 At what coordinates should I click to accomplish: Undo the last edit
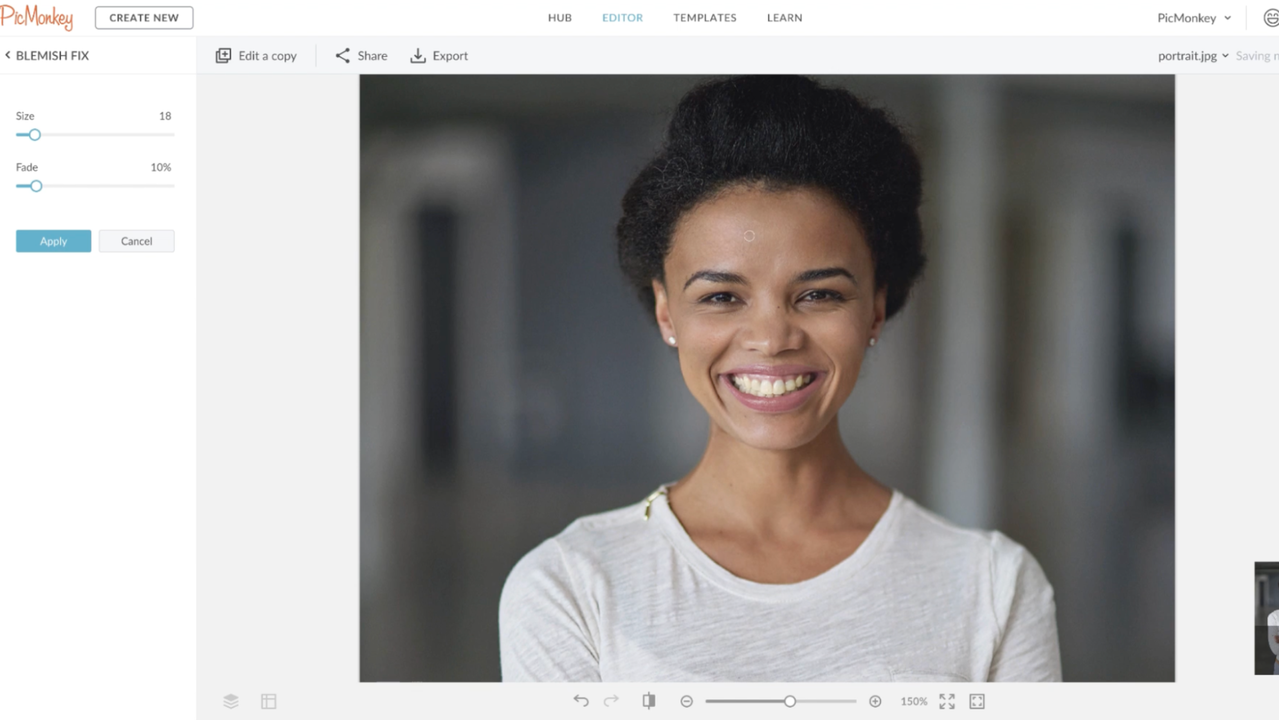581,701
